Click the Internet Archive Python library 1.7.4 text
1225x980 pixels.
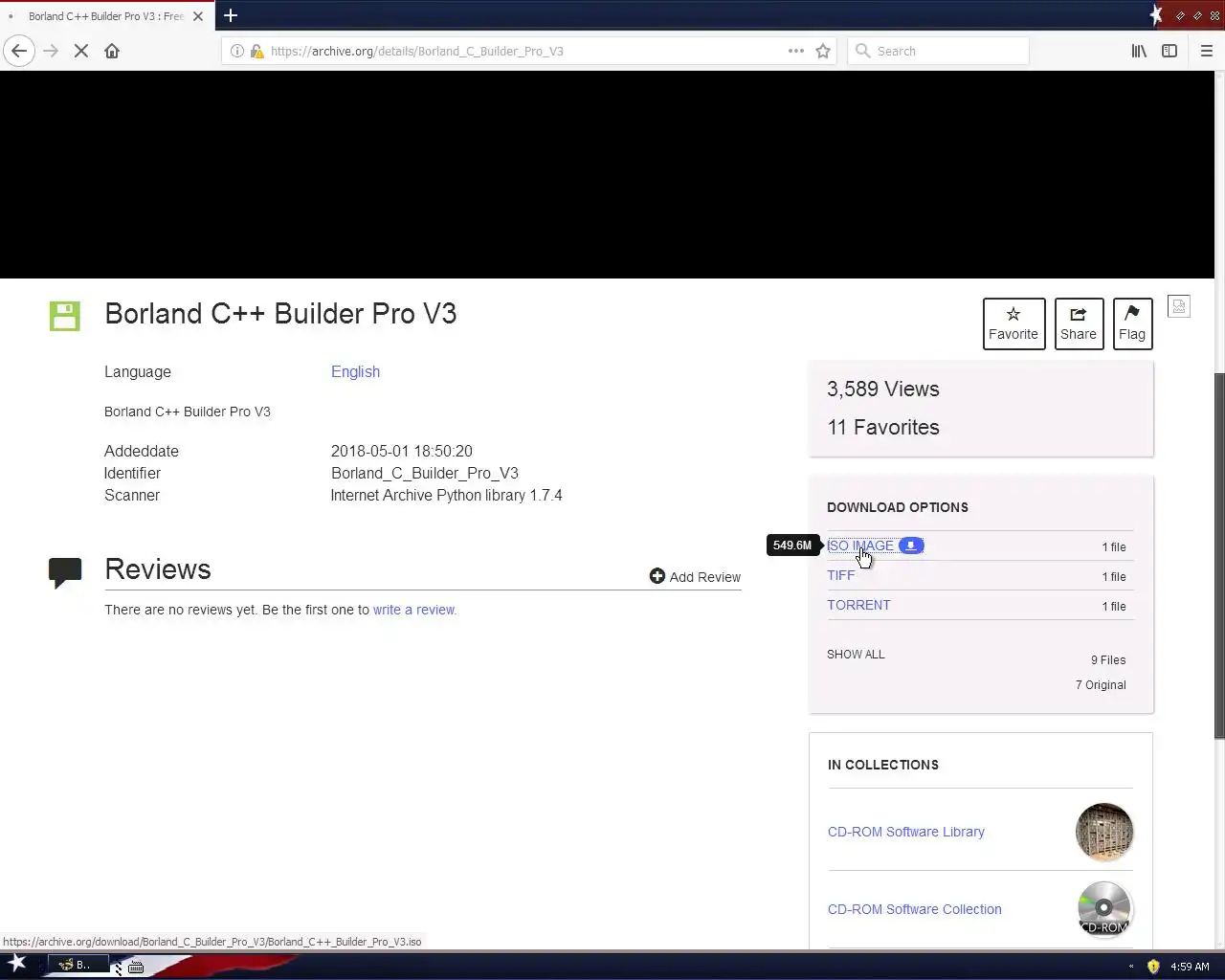pos(446,495)
